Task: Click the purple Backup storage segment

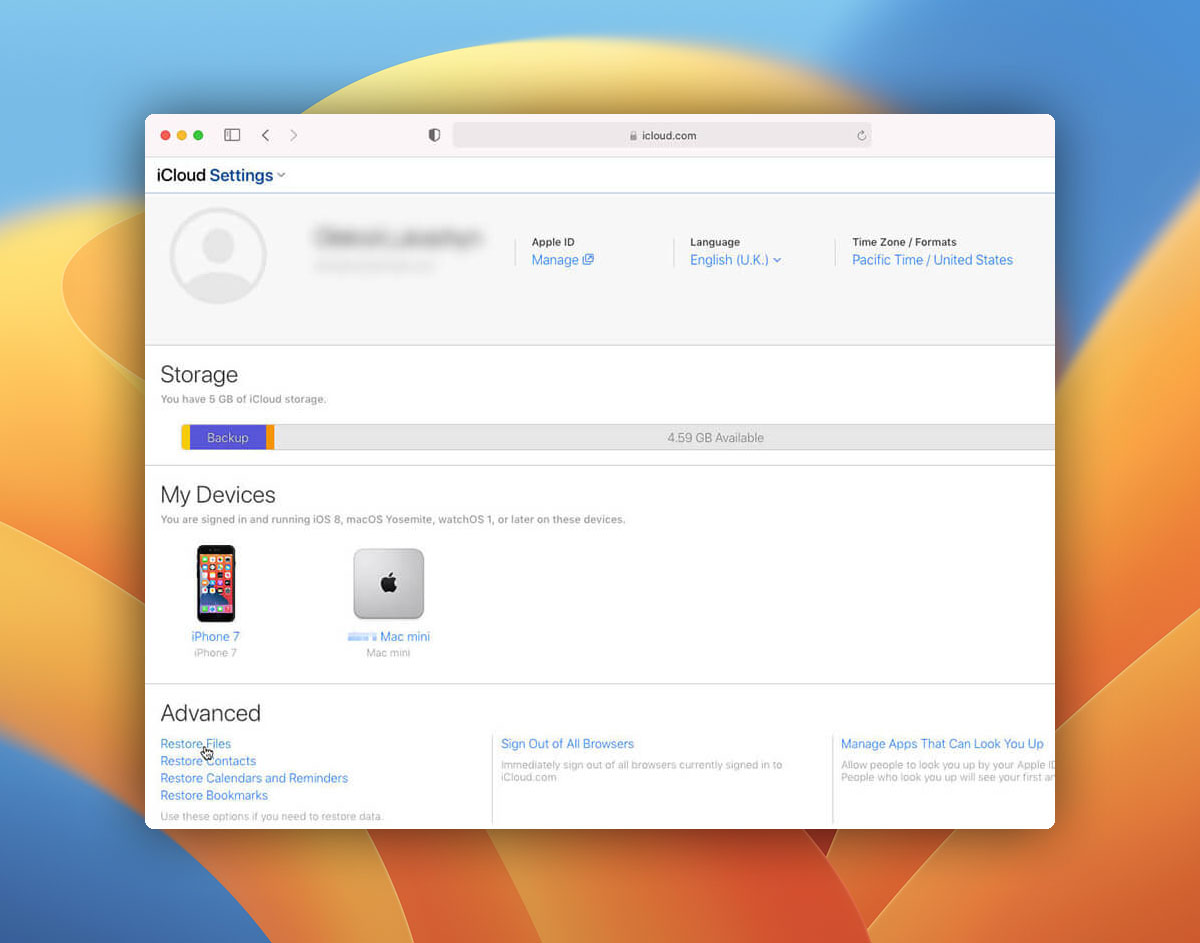Action: (228, 437)
